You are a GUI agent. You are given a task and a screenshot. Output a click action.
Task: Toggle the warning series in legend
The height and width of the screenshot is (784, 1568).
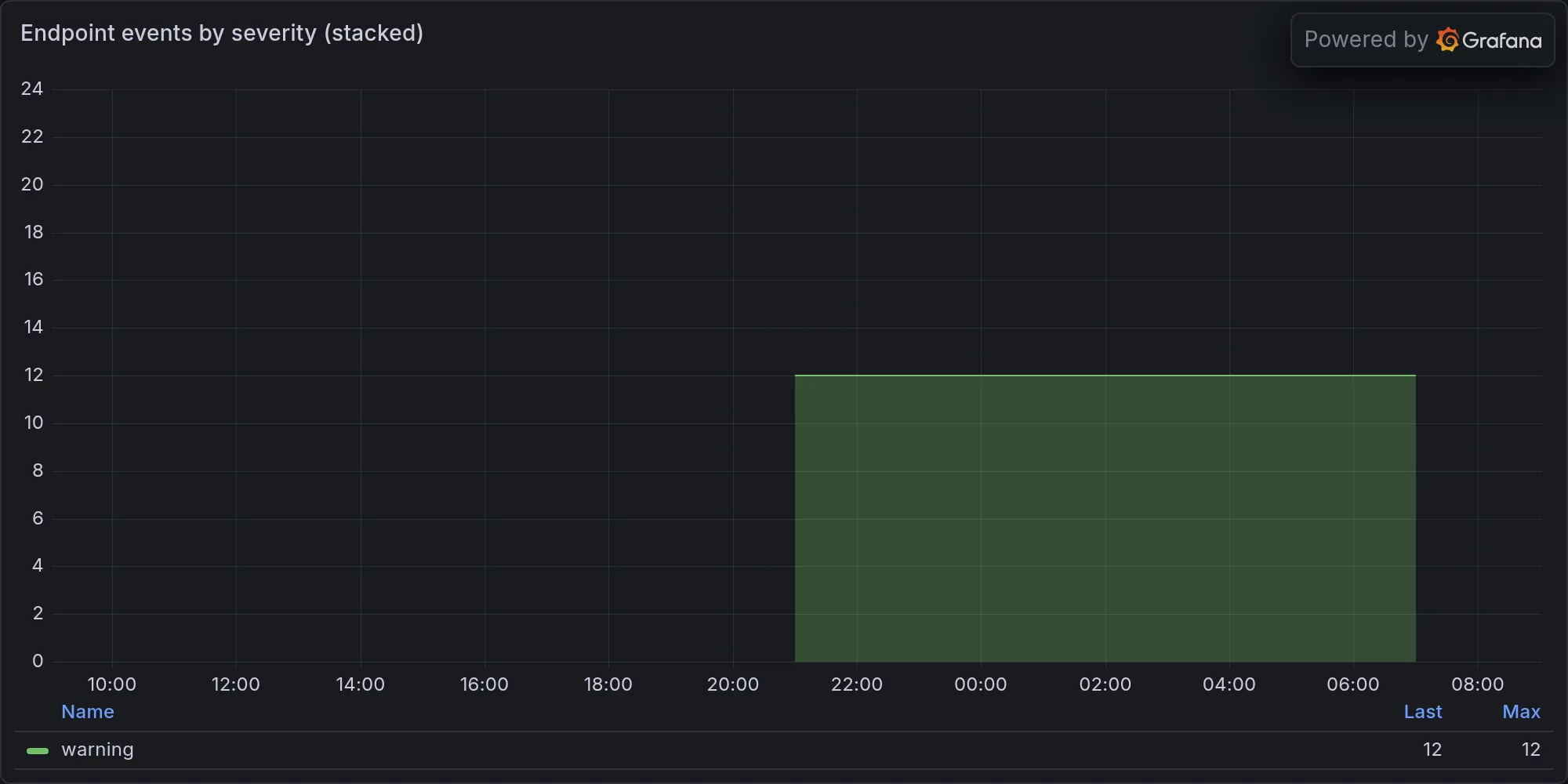(x=97, y=750)
